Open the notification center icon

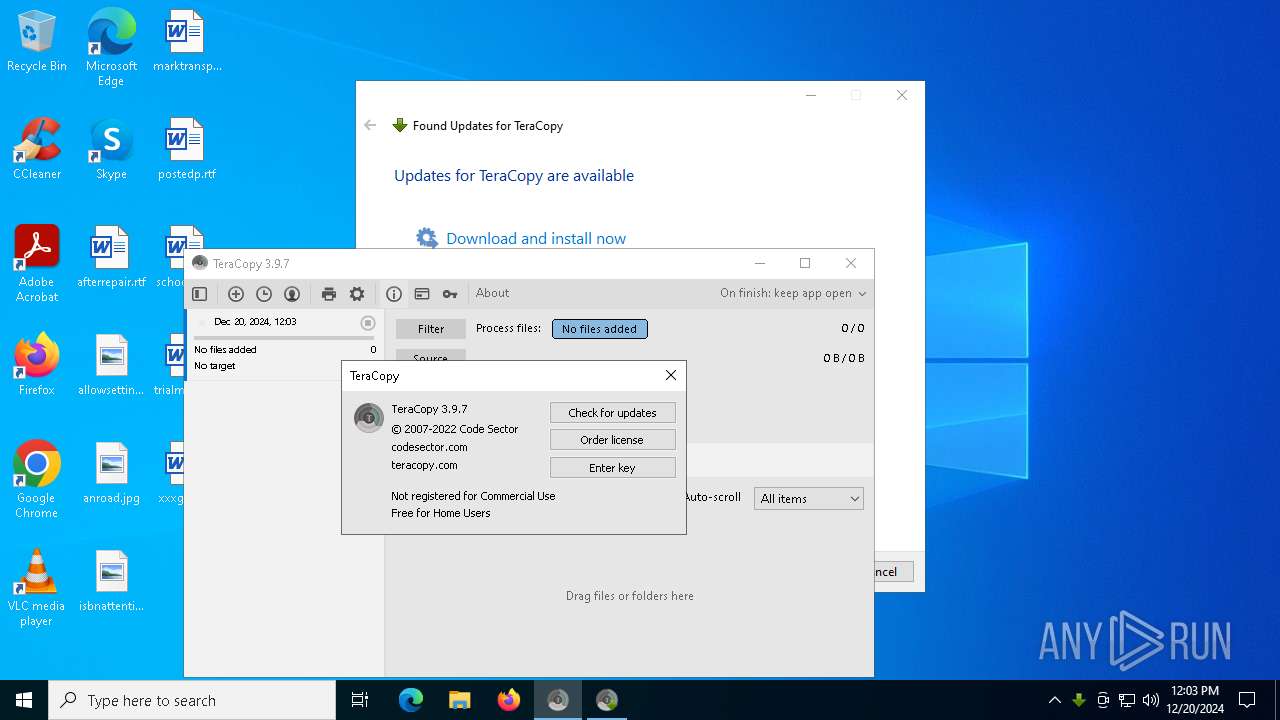coord(1247,700)
